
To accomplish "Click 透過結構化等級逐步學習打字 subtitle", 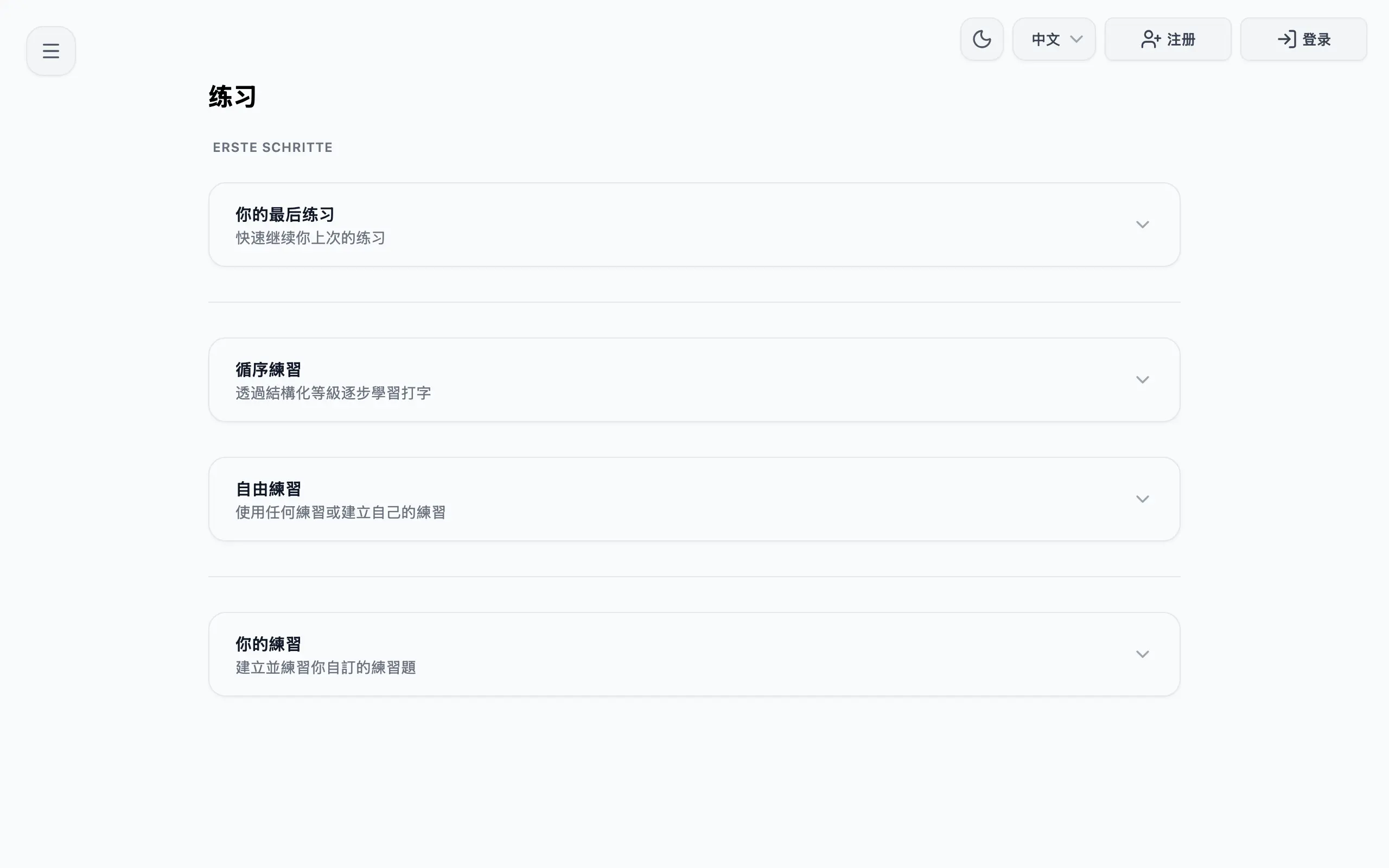I will [332, 393].
